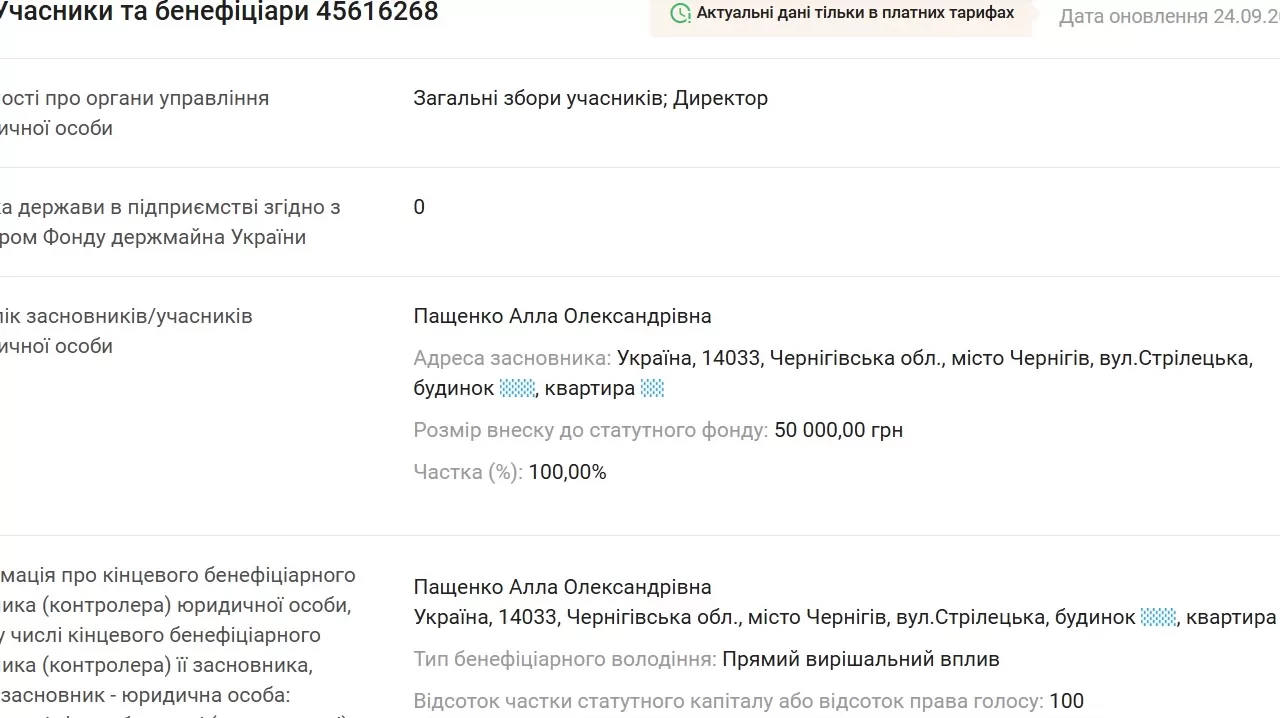Click the 'Дата оновлення' date text

point(1168,17)
